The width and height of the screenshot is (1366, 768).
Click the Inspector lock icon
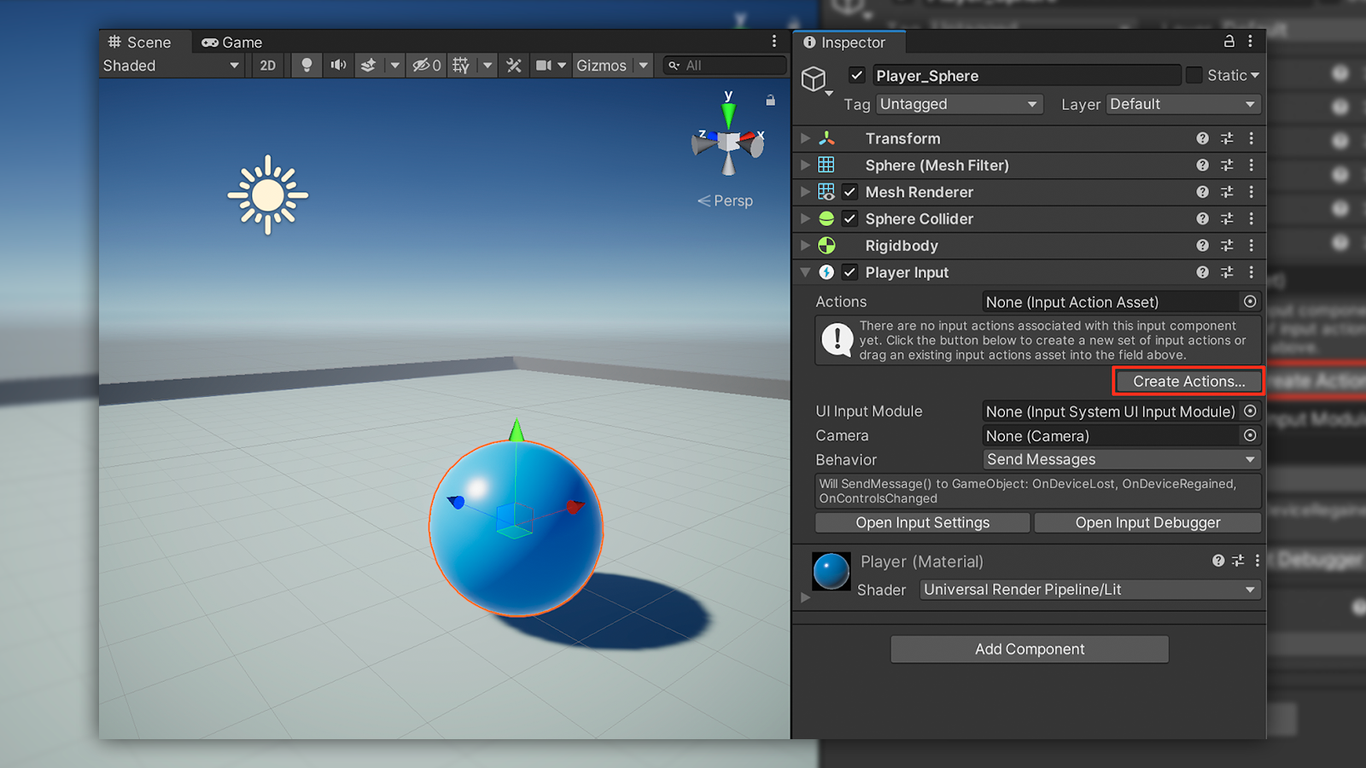tap(1229, 42)
